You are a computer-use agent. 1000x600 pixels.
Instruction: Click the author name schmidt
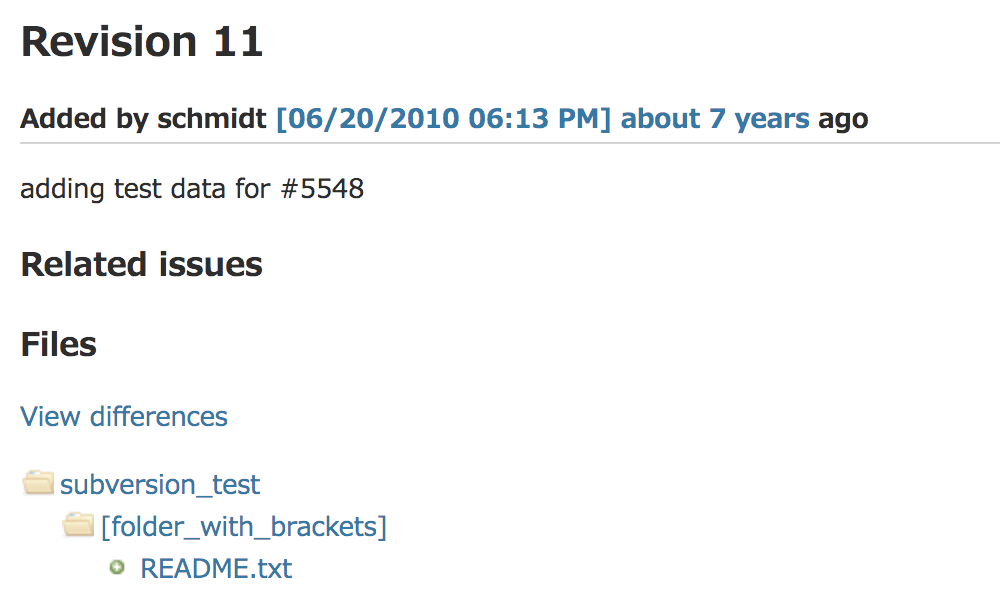tap(212, 119)
